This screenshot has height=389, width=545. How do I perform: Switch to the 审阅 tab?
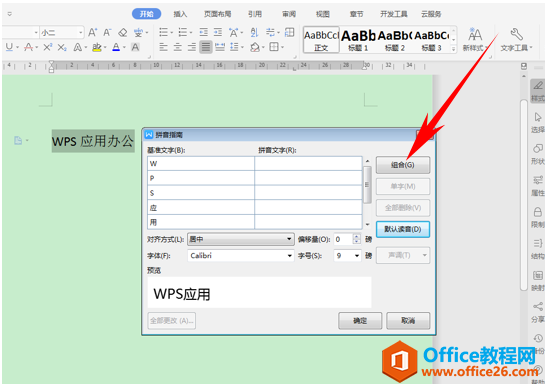point(289,14)
